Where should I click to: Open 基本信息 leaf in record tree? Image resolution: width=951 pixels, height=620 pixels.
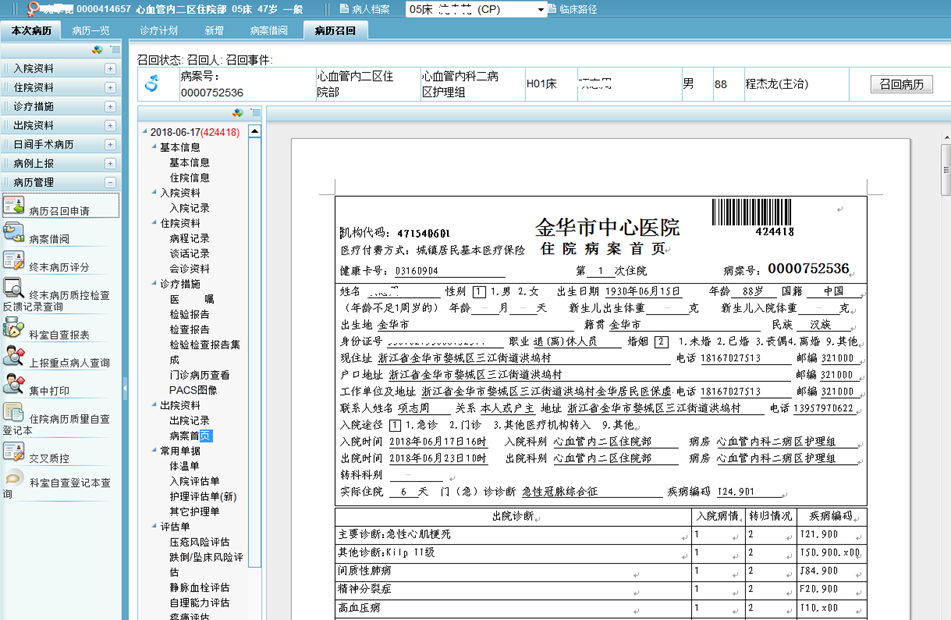(x=189, y=163)
